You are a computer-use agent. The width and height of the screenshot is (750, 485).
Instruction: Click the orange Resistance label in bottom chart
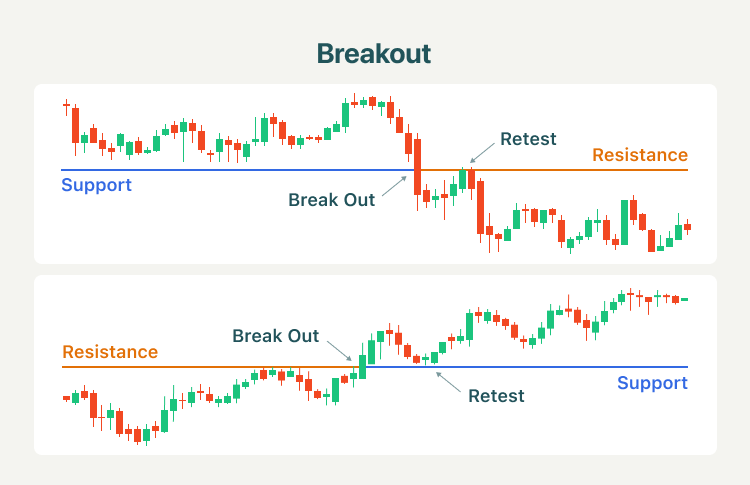(110, 352)
